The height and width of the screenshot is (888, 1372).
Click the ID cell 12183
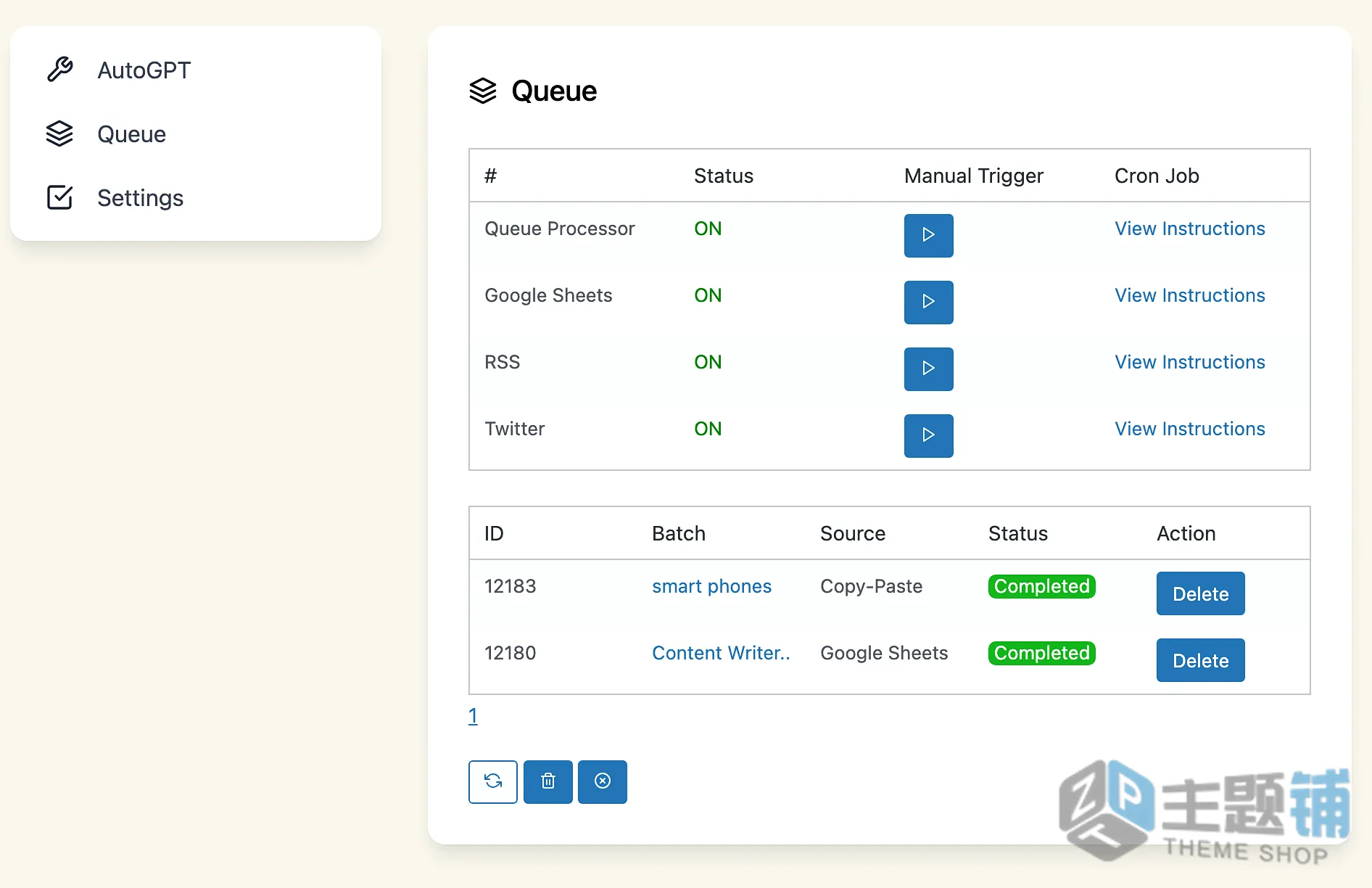510,586
